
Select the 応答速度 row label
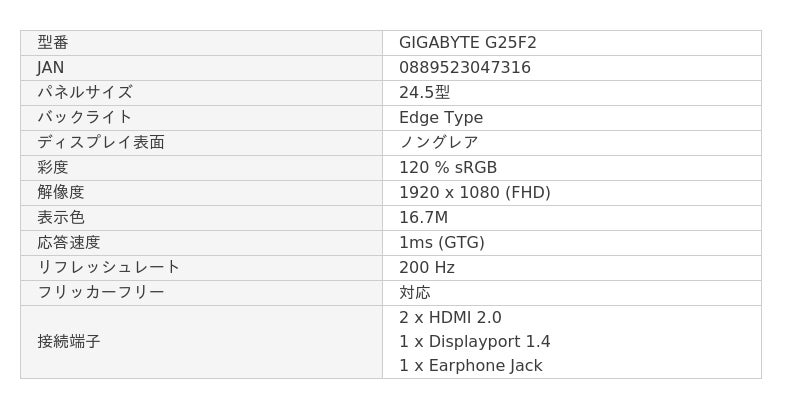click(x=69, y=243)
